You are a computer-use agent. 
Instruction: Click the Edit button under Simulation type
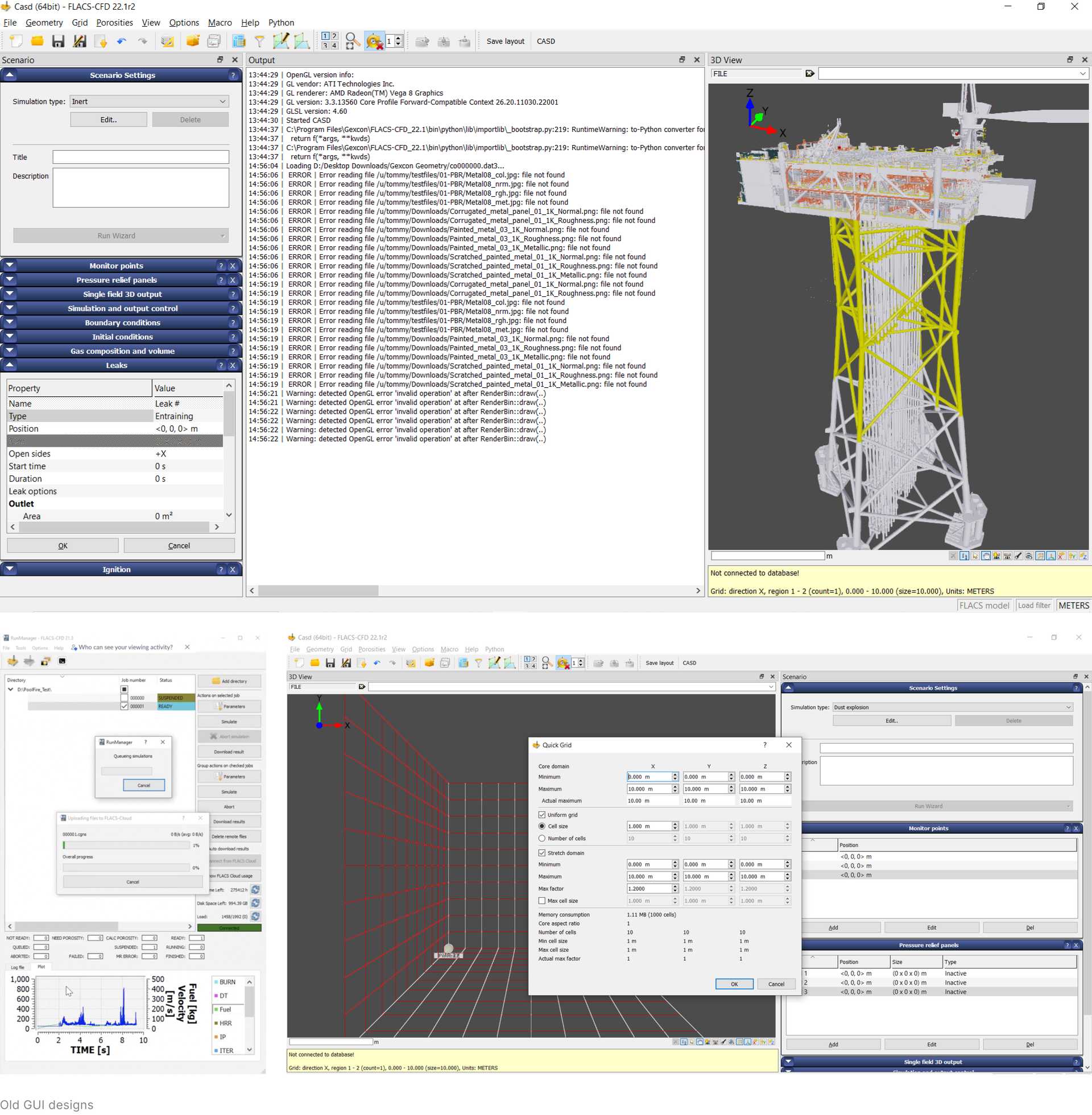pyautogui.click(x=109, y=119)
